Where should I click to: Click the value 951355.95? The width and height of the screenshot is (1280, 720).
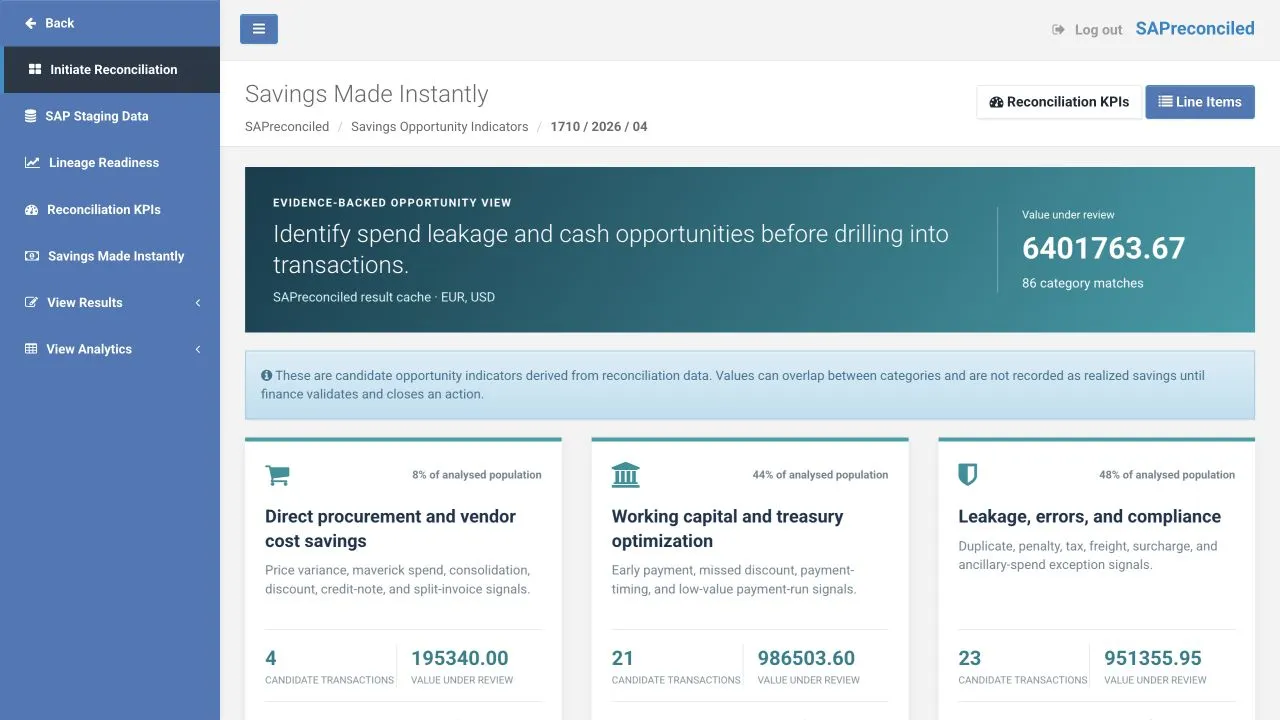tap(1153, 658)
